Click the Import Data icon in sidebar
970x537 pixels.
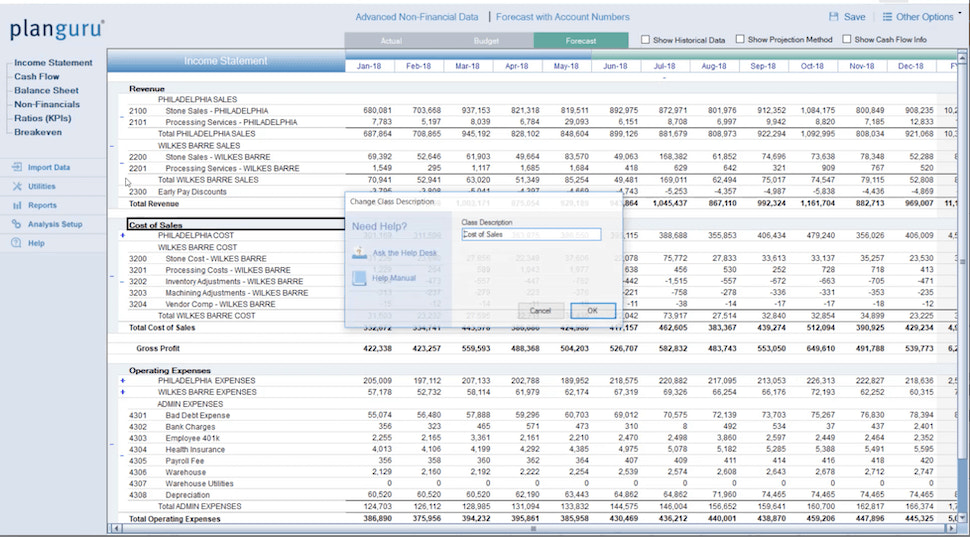tap(17, 168)
